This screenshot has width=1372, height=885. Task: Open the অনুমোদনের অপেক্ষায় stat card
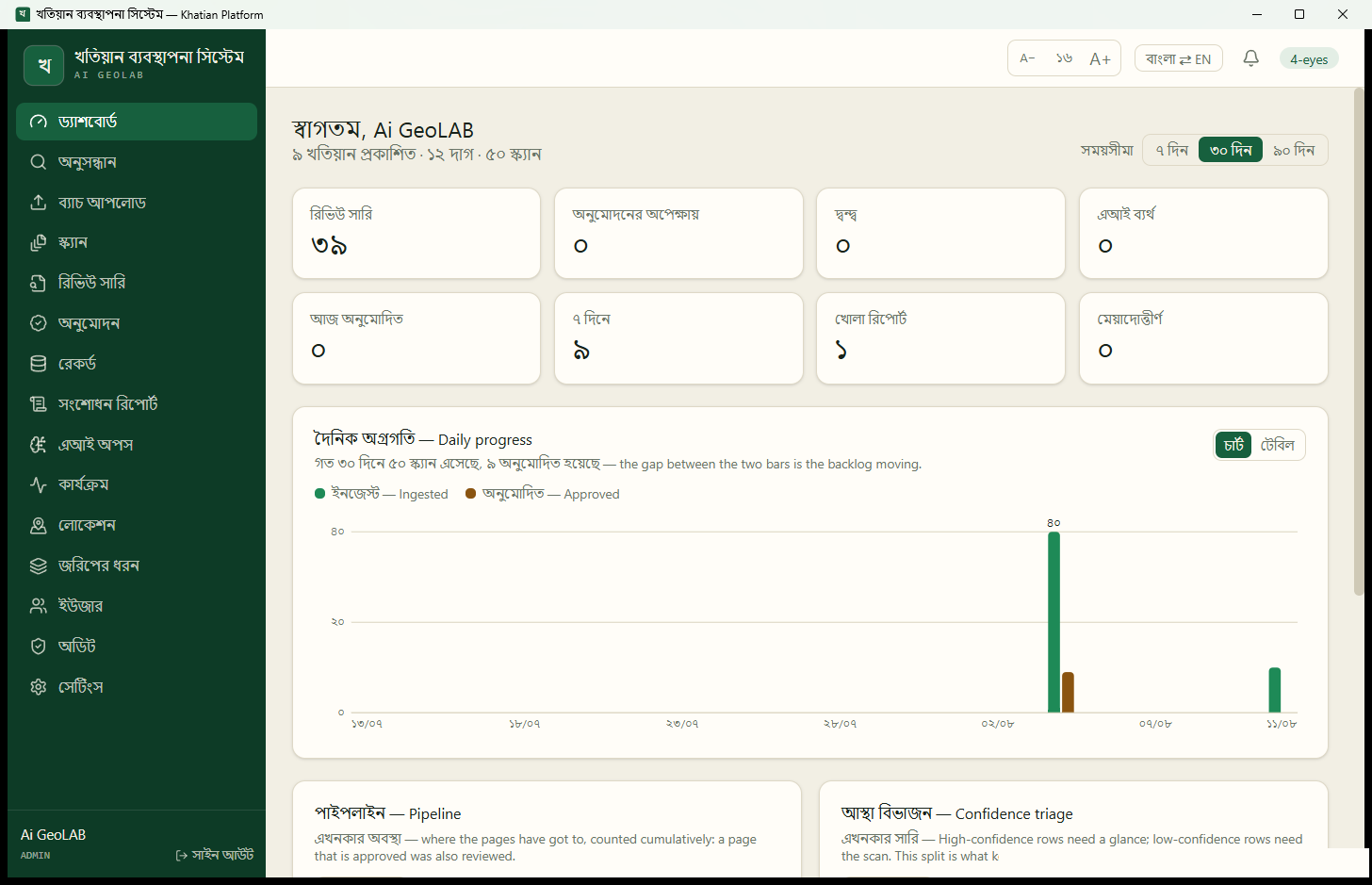coord(678,233)
